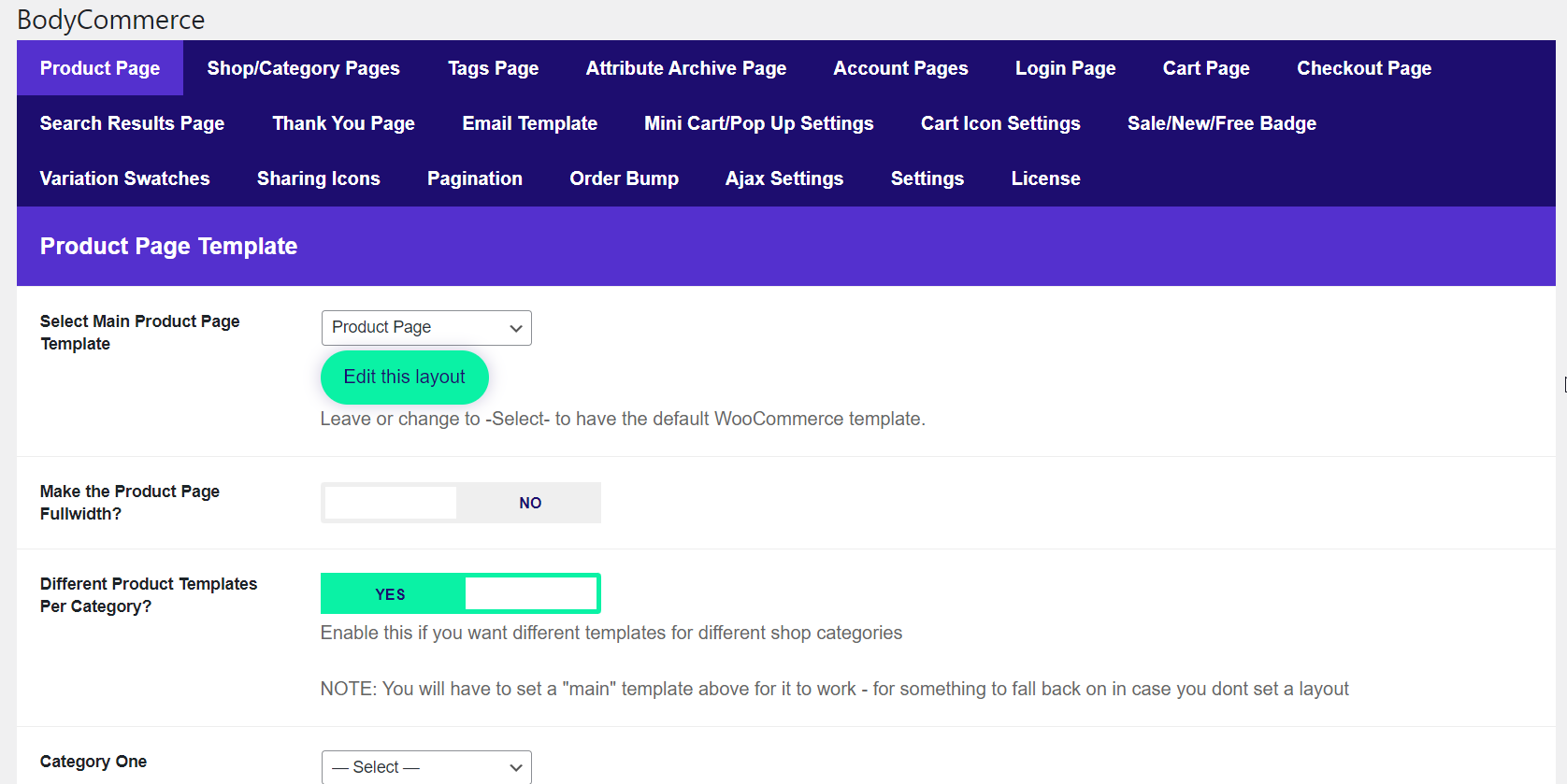Go to the Account Pages tab
Image resolution: width=1567 pixels, height=784 pixels.
click(900, 68)
